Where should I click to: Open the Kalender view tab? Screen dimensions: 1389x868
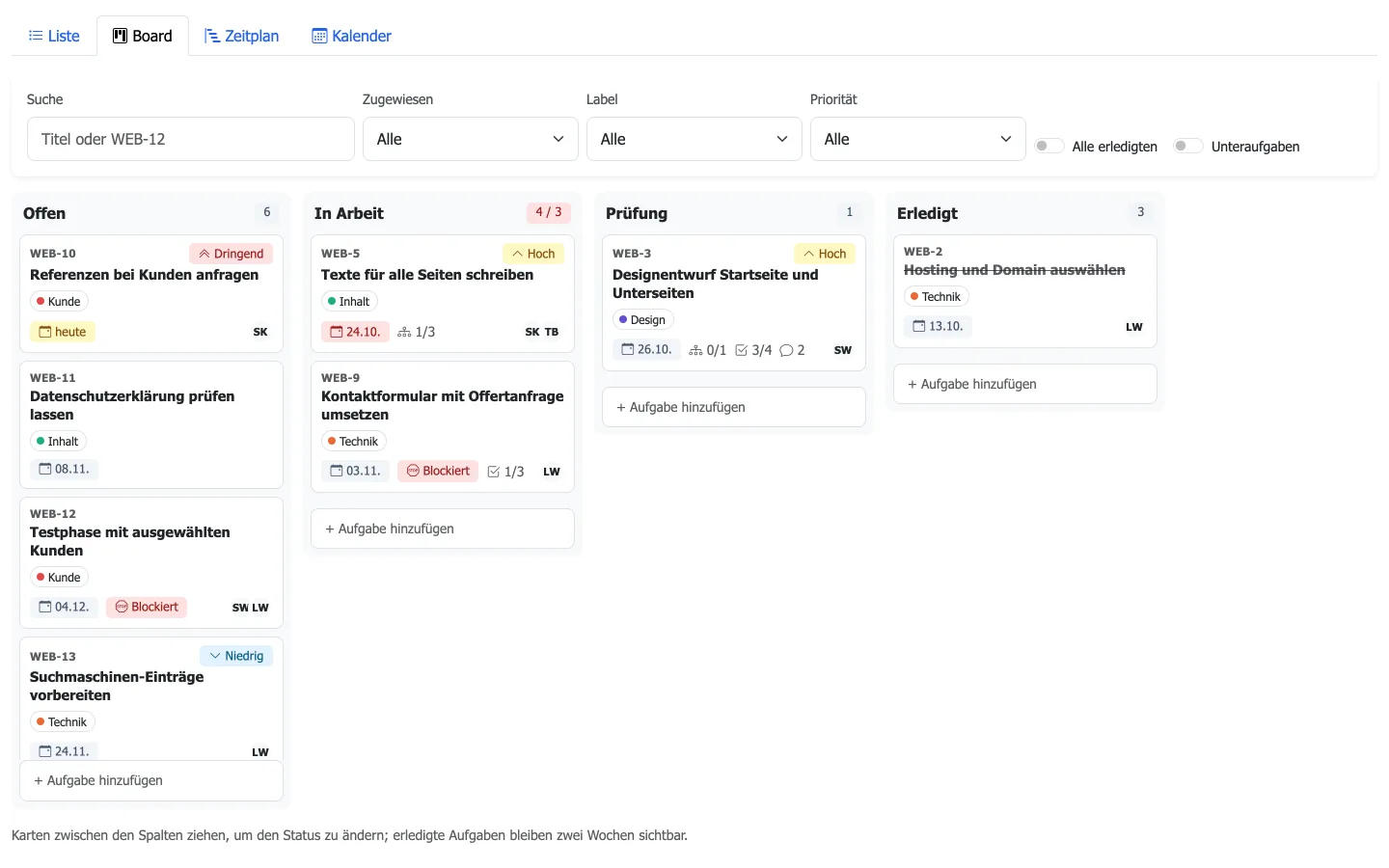tap(351, 36)
